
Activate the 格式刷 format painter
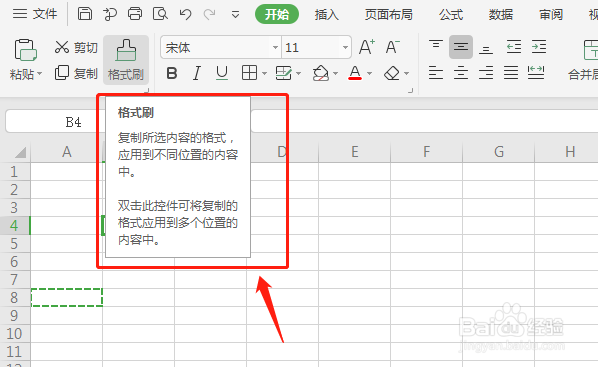click(126, 60)
